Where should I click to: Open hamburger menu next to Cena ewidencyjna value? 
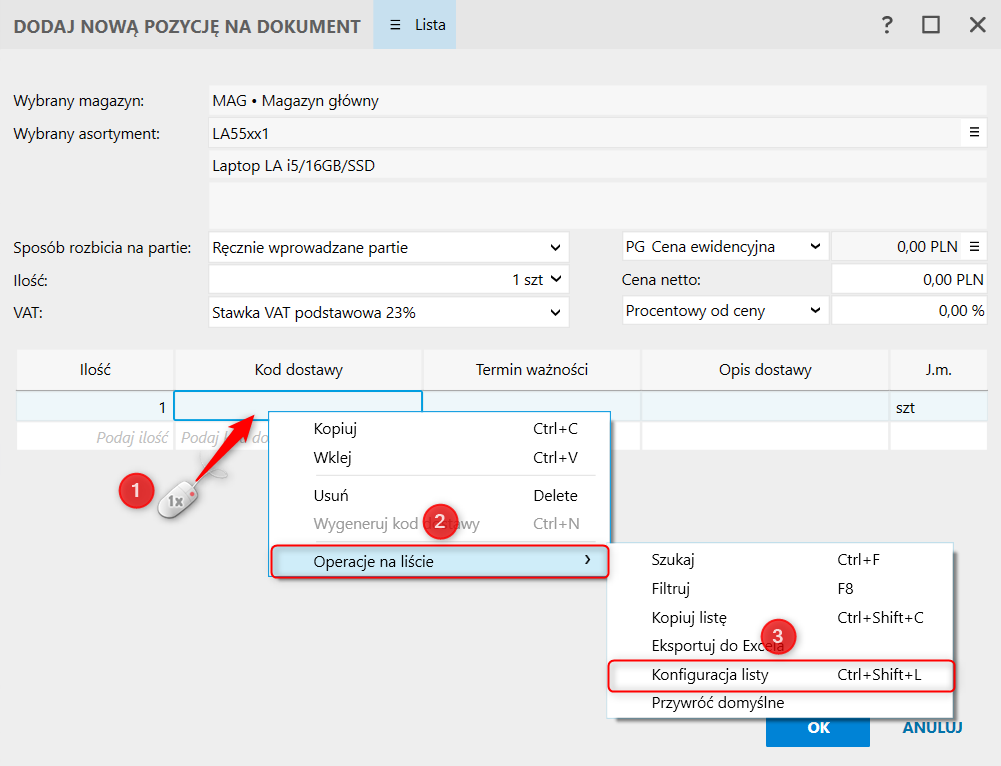point(973,247)
